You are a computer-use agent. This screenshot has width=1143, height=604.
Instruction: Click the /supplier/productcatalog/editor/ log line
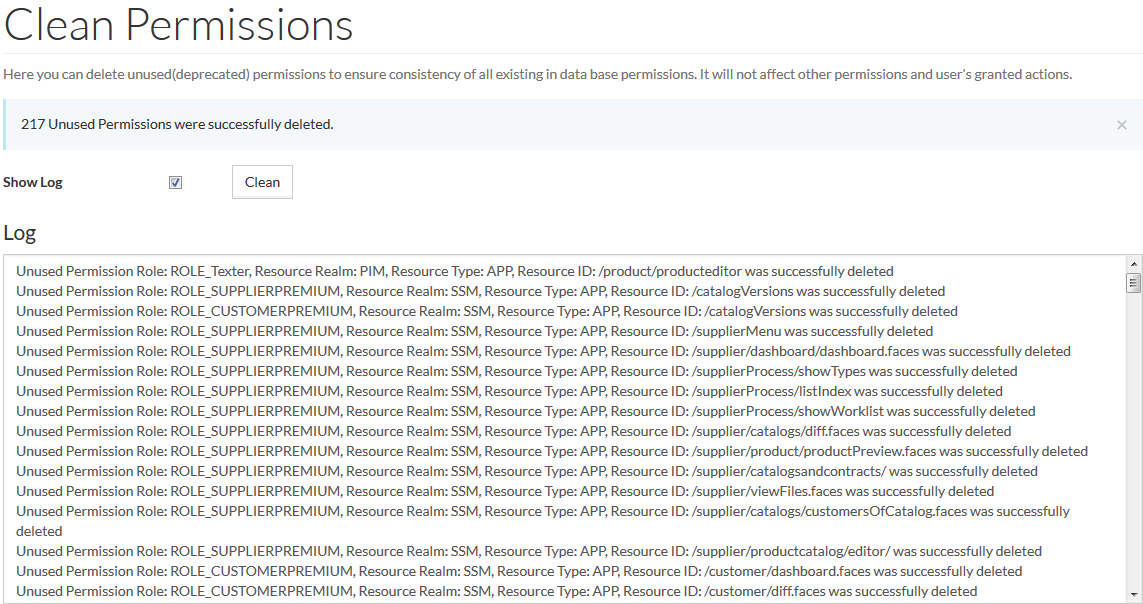click(x=529, y=551)
